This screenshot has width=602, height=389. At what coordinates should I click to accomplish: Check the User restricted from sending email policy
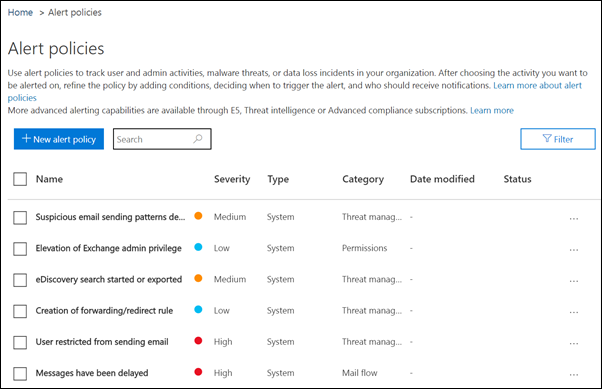pos(20,343)
